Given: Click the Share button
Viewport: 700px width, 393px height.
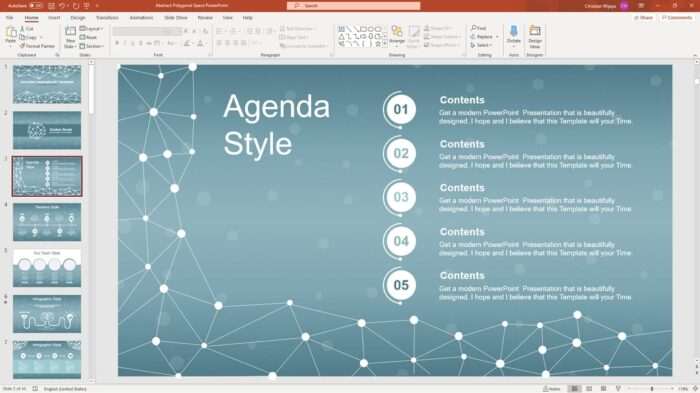Looking at the screenshot, I should point(643,18).
